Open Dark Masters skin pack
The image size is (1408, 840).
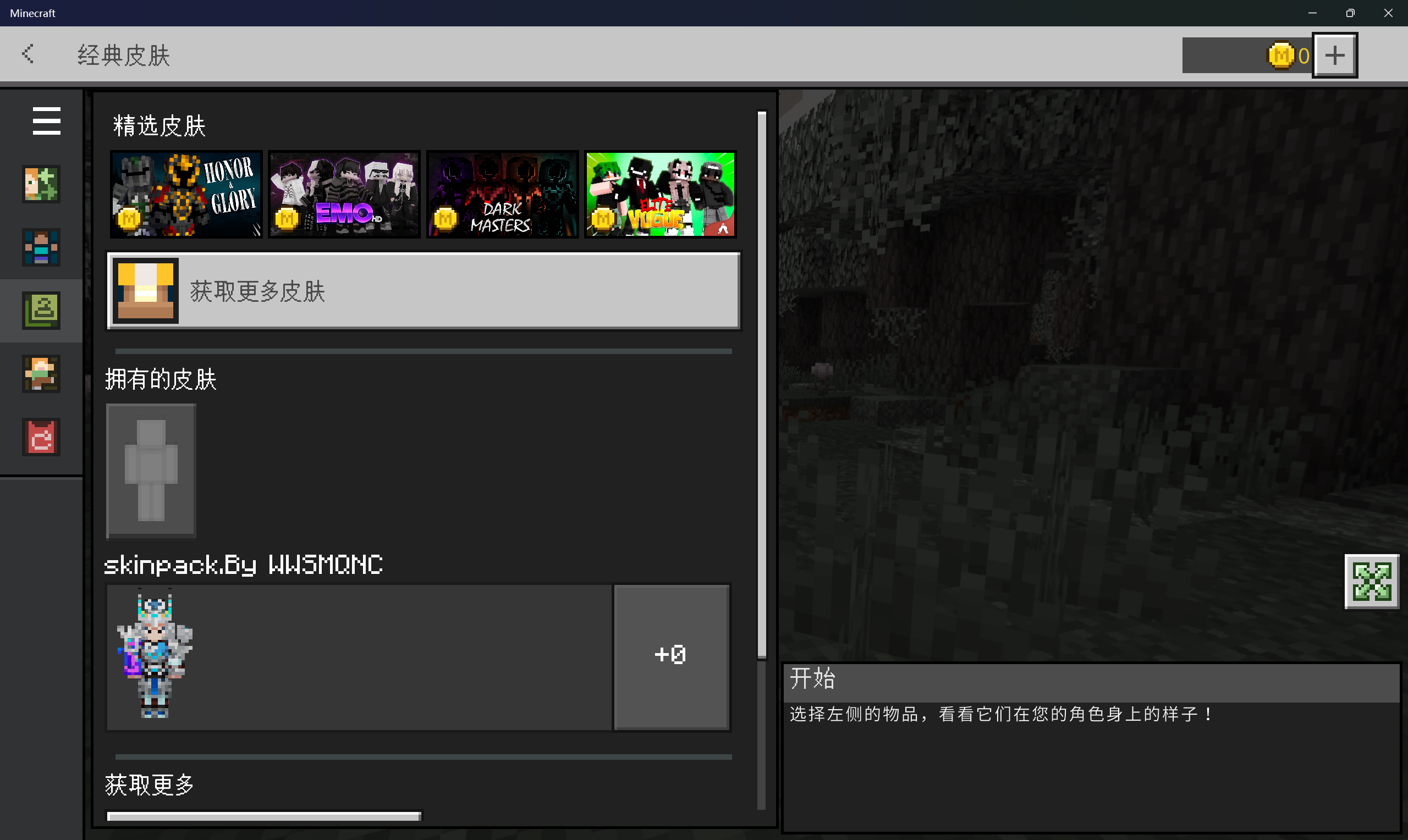[502, 194]
